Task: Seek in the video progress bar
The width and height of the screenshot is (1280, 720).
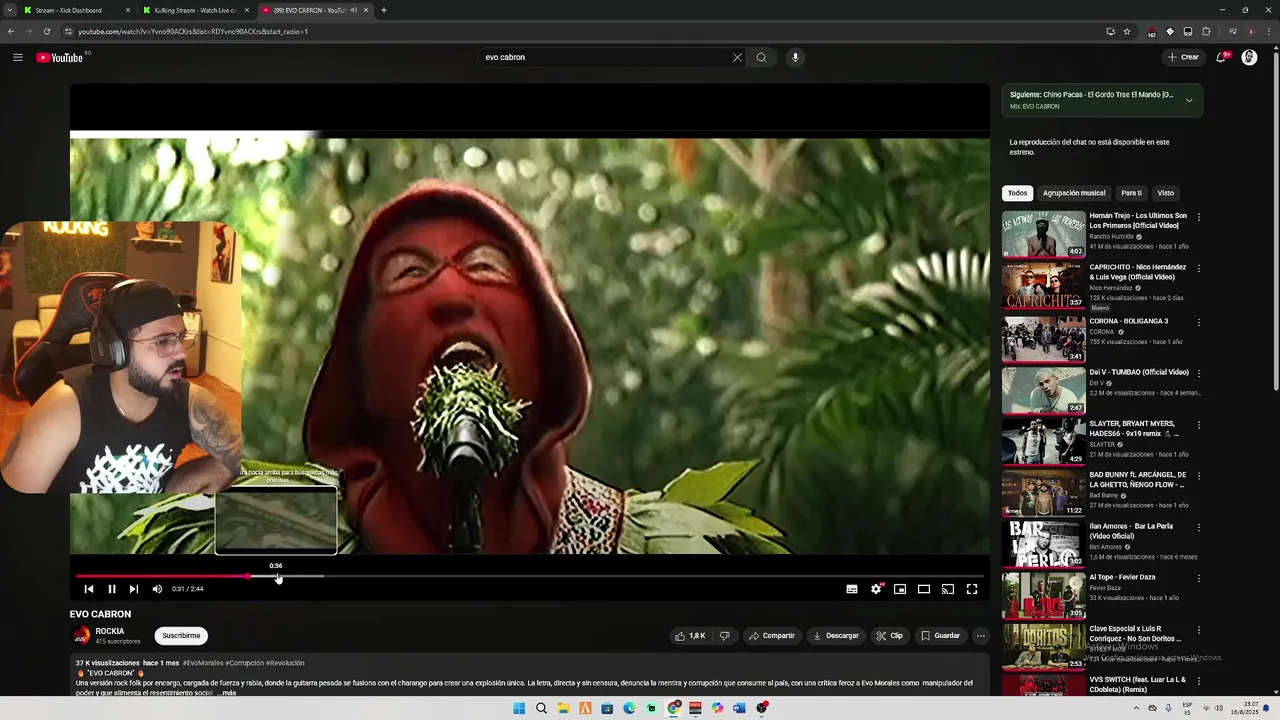Action: pyautogui.click(x=529, y=576)
